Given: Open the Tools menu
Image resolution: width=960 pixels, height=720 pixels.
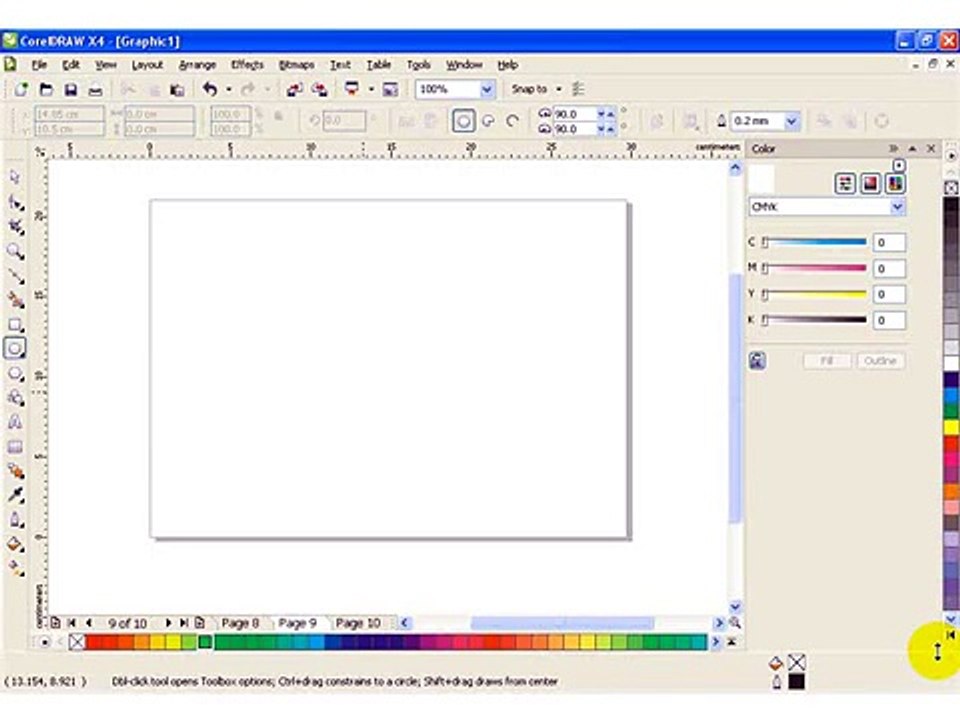Looking at the screenshot, I should click(419, 65).
